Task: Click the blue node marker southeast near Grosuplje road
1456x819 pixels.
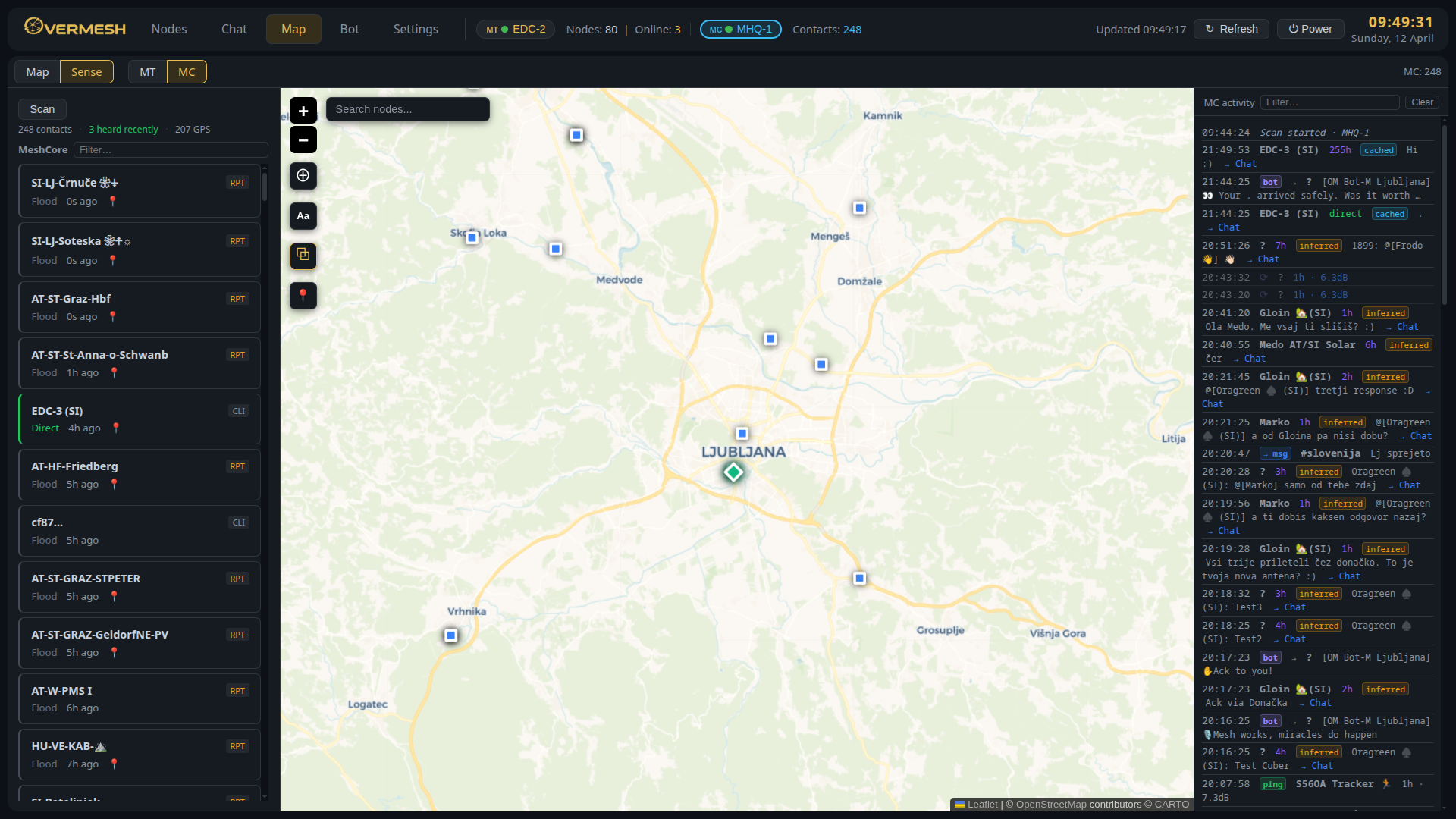Action: click(859, 578)
